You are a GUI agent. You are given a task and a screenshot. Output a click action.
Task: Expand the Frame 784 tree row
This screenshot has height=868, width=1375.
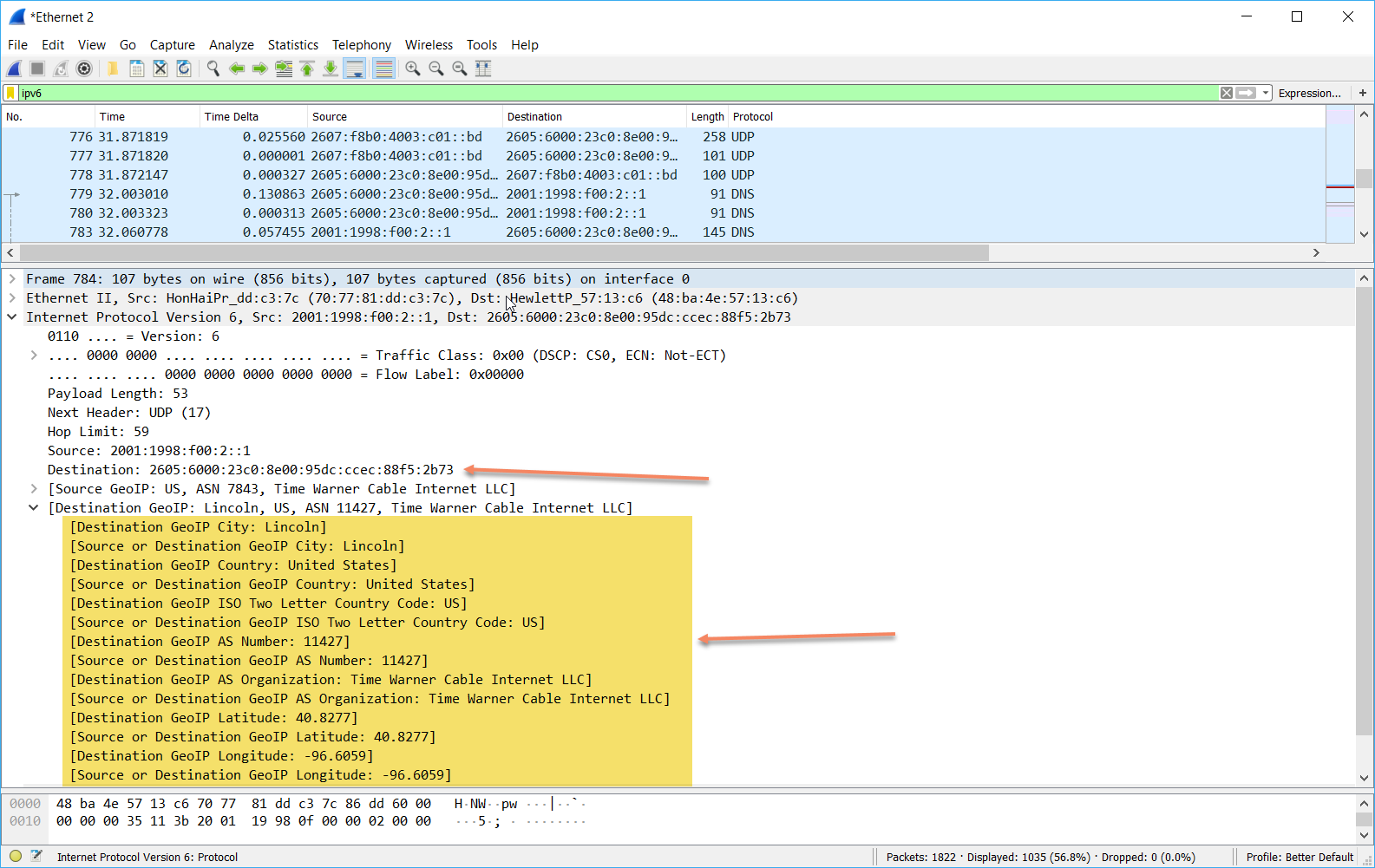pos(12,279)
